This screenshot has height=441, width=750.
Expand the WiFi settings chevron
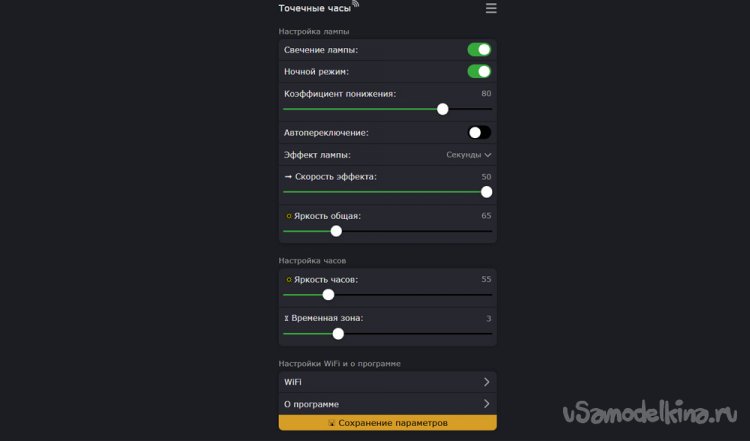(x=486, y=382)
